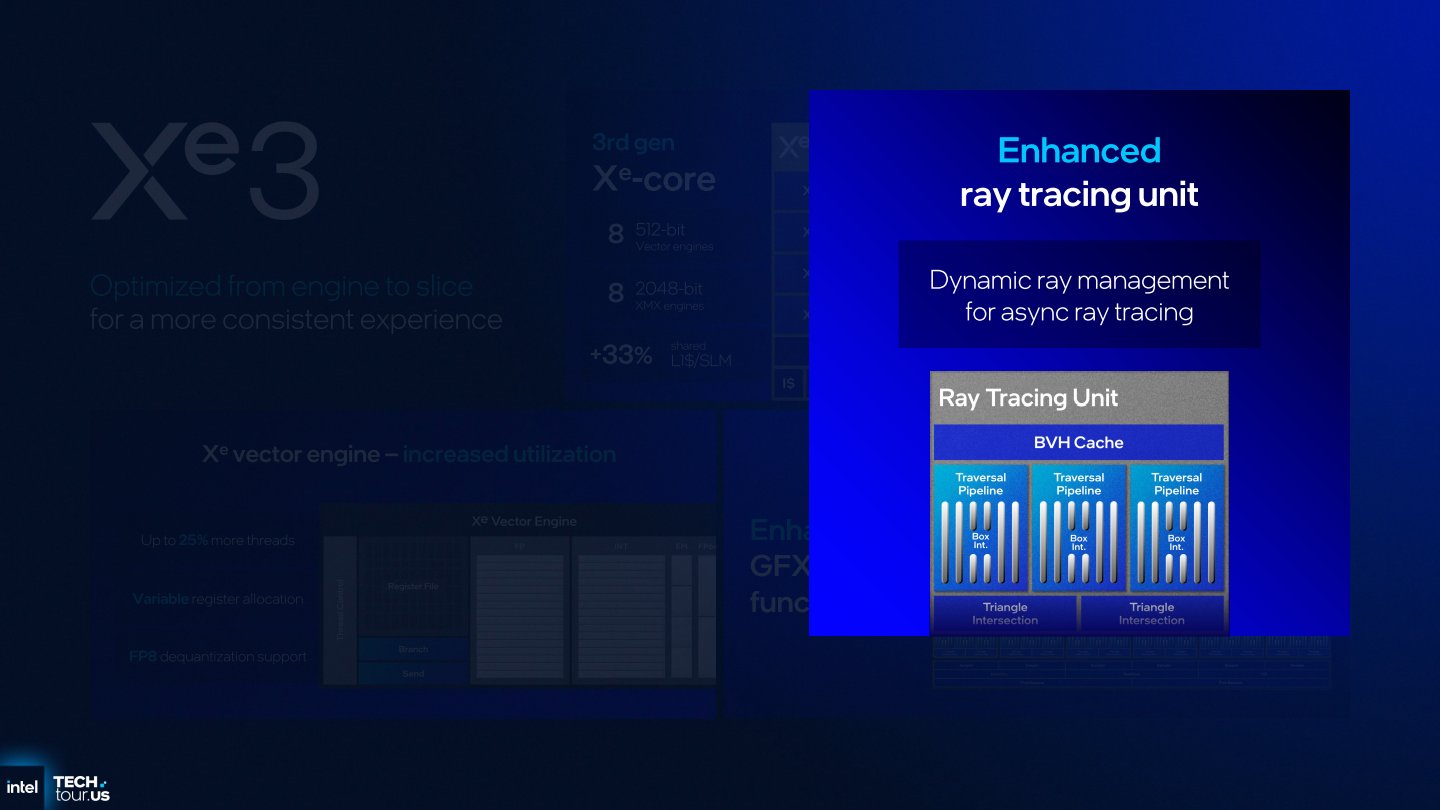Click the left Triangle Intersection block

1004,613
